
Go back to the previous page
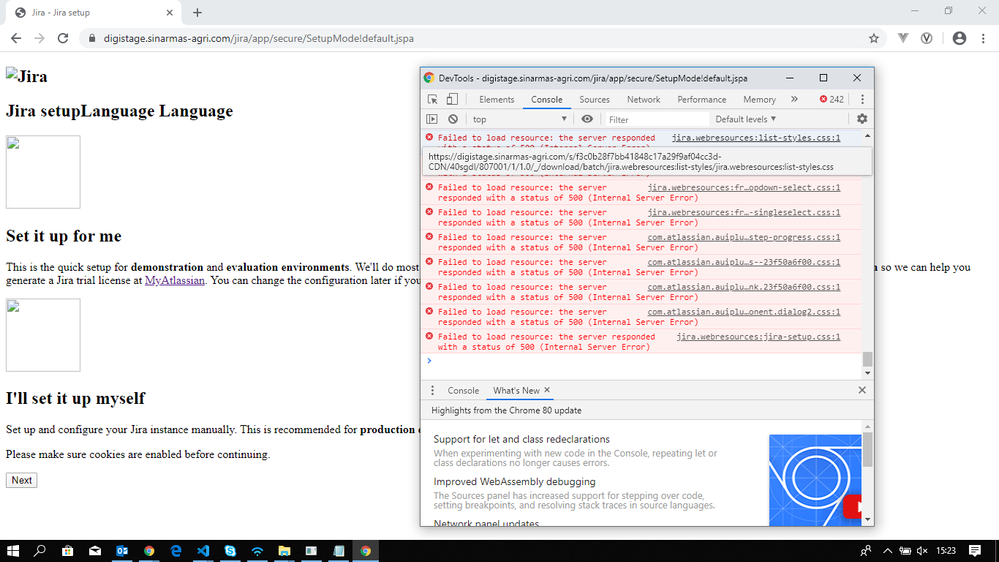[x=16, y=38]
